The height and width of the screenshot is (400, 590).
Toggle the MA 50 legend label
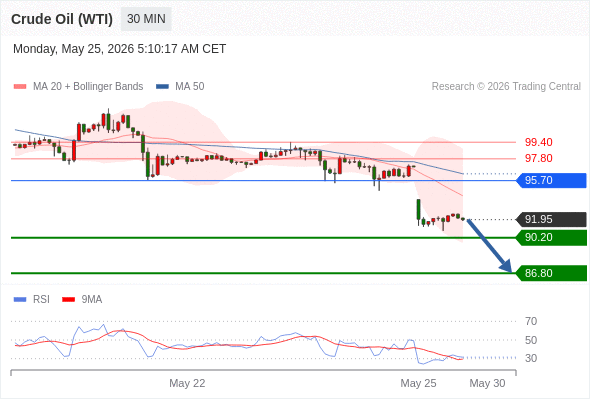[190, 87]
